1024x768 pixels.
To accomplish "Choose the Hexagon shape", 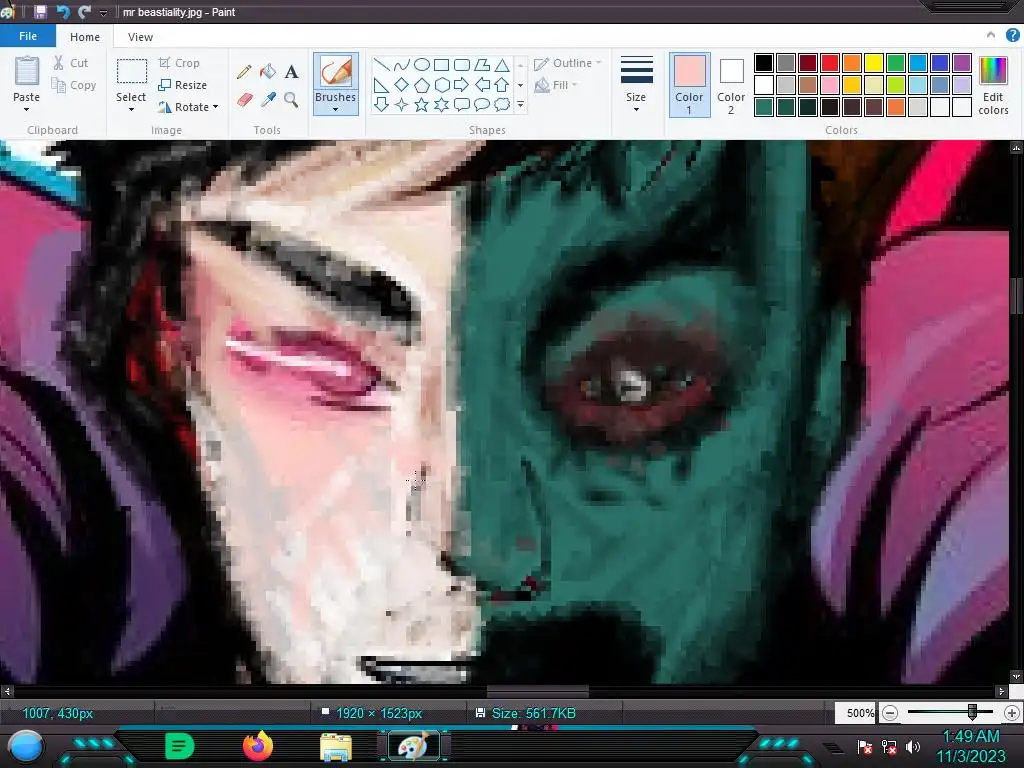I will [x=441, y=85].
